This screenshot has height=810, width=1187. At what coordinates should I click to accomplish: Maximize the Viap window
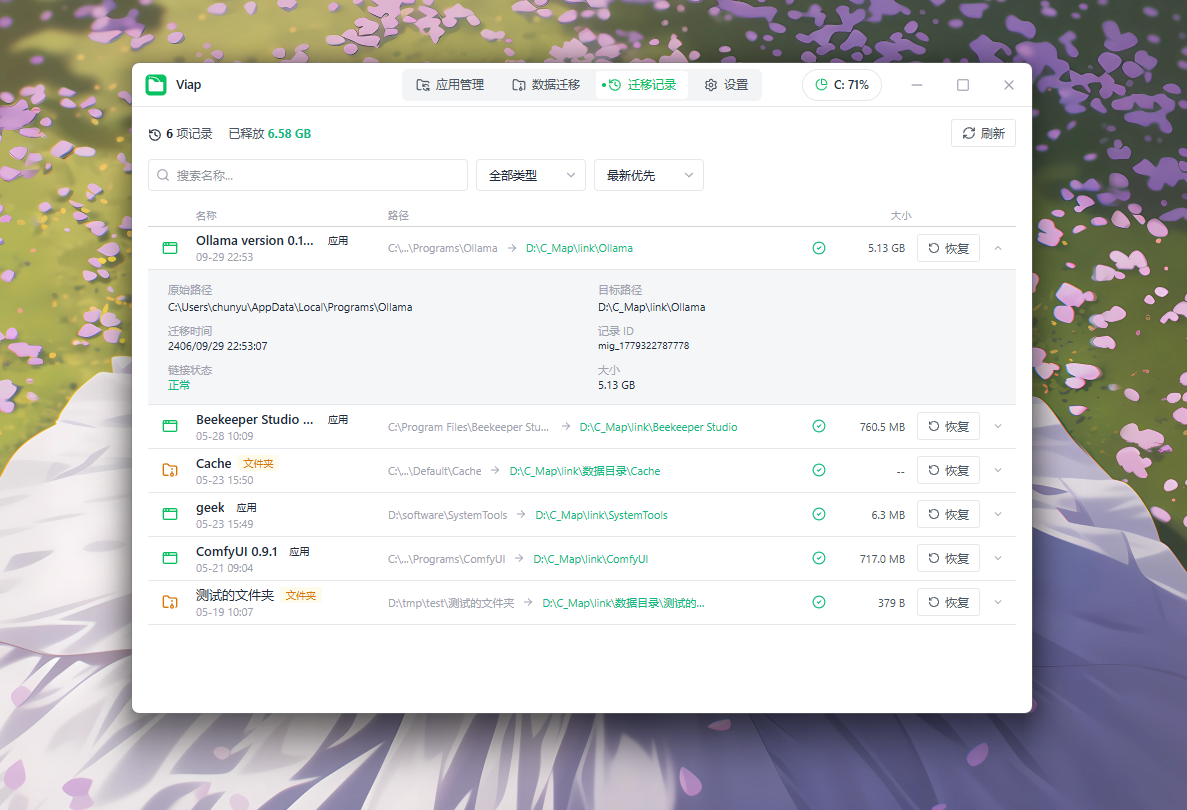pos(963,85)
